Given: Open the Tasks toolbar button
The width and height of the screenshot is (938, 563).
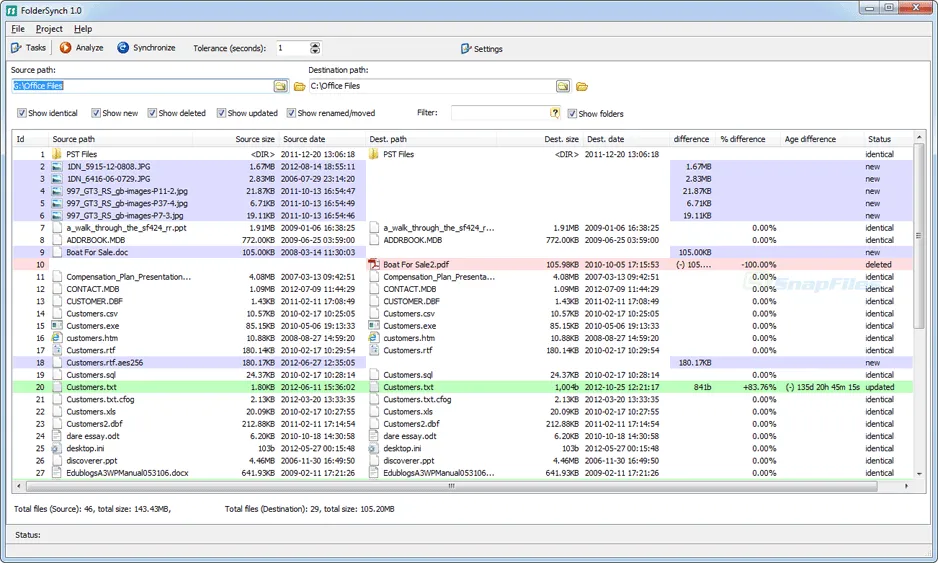Looking at the screenshot, I should click(28, 48).
